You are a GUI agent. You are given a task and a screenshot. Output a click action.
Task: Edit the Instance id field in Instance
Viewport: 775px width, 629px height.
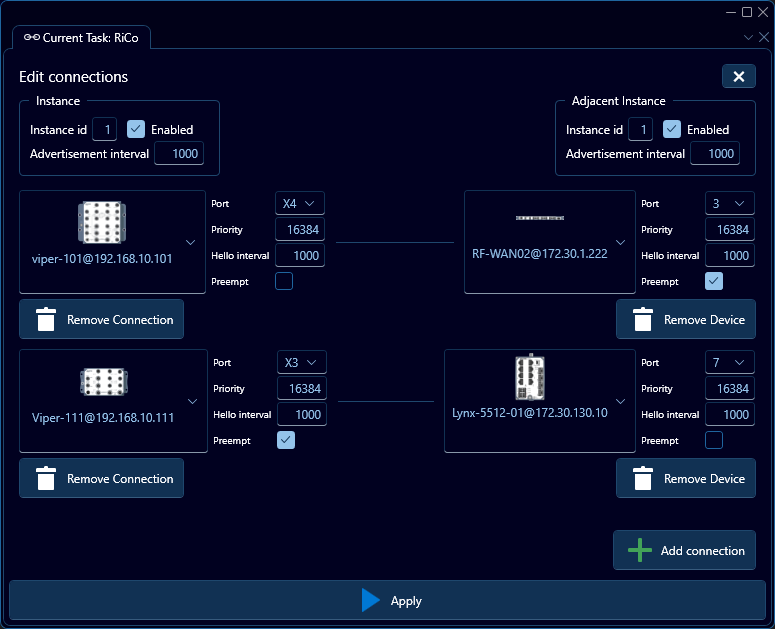[104, 129]
